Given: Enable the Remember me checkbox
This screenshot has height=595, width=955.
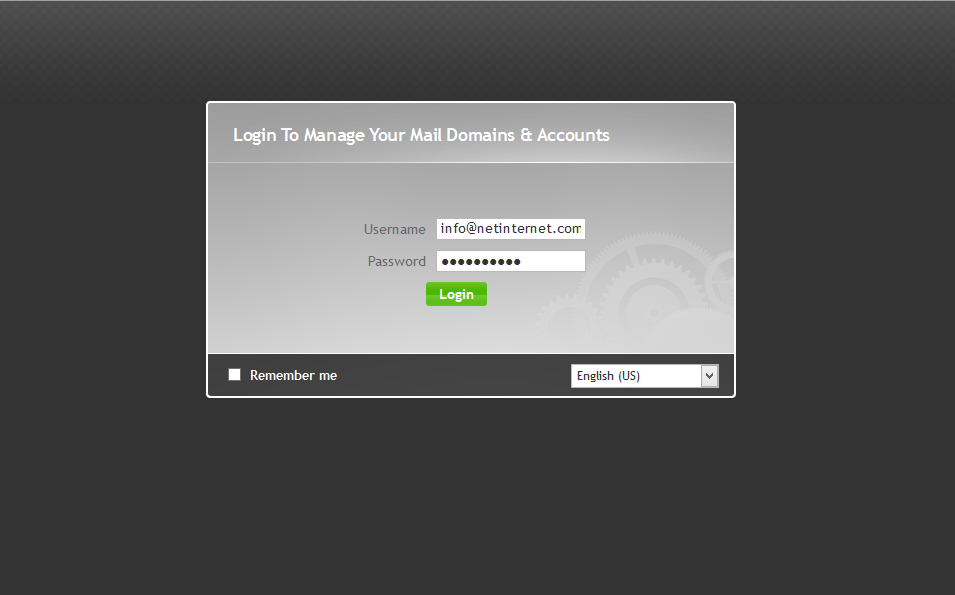Looking at the screenshot, I should 235,375.
